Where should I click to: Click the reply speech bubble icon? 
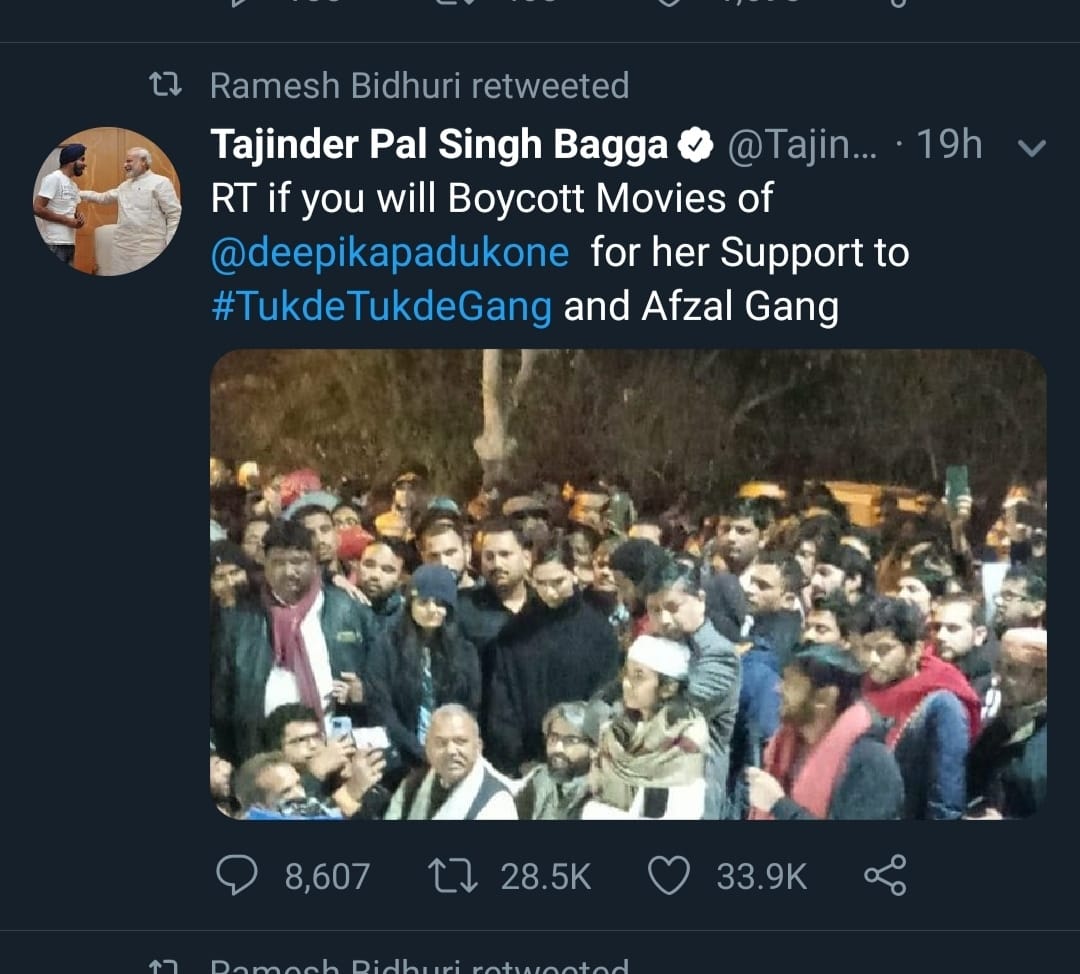point(237,877)
